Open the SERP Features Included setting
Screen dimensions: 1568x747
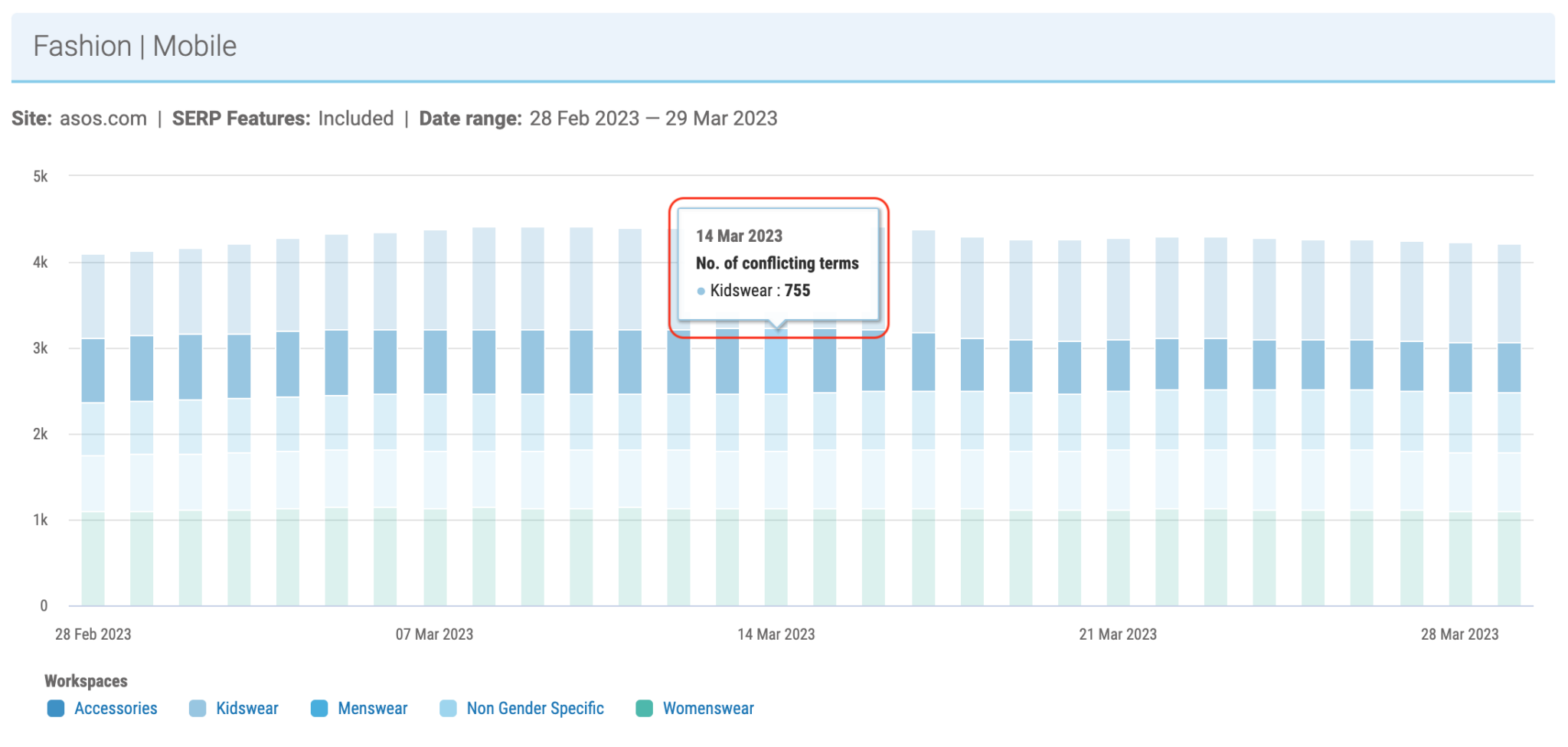click(x=355, y=119)
